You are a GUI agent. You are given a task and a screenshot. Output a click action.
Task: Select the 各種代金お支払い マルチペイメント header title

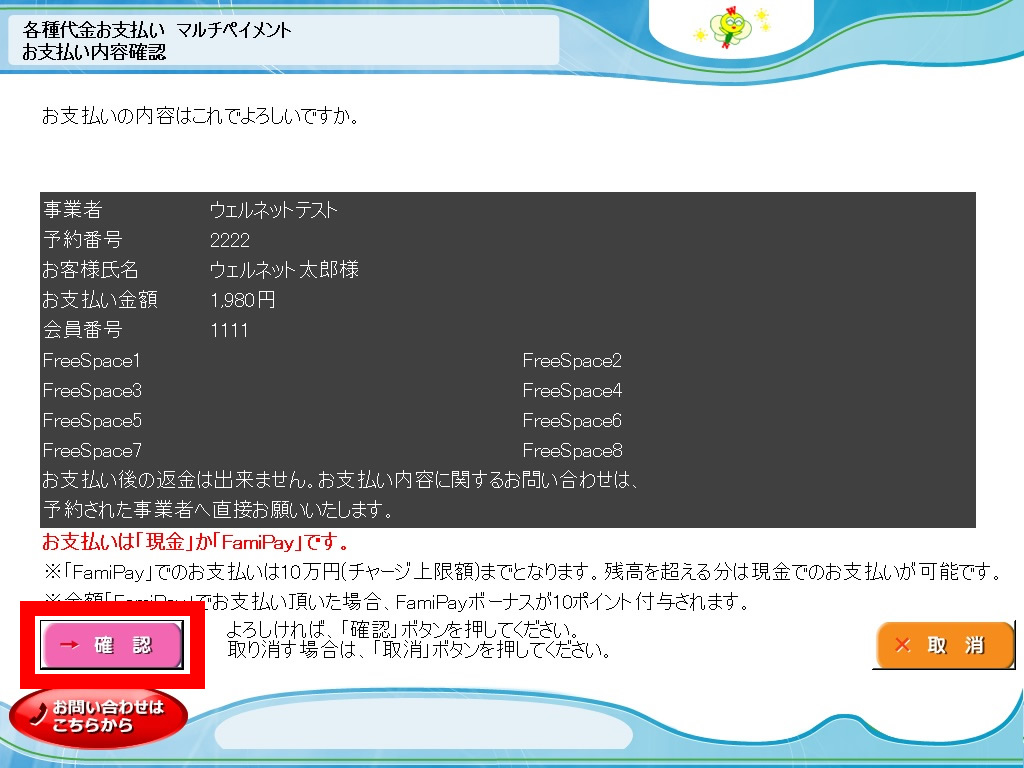pos(157,30)
